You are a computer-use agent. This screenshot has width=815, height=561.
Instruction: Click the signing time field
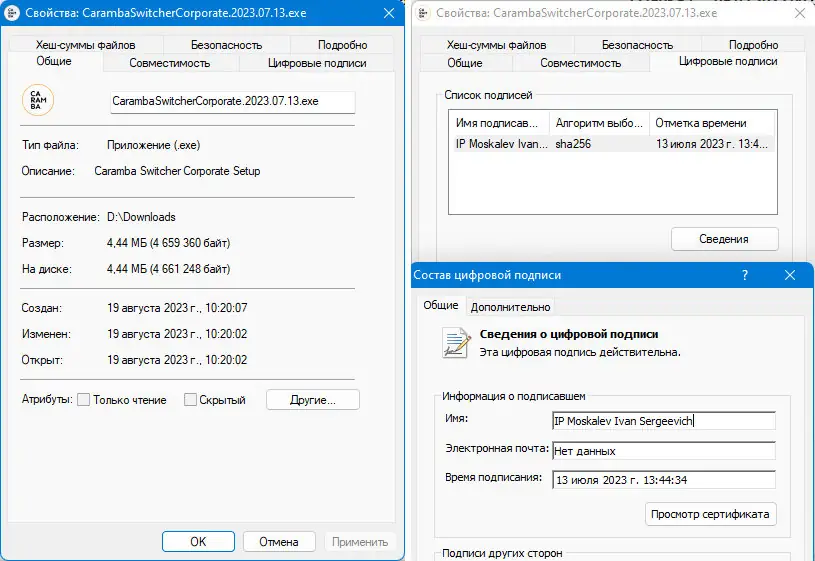click(664, 480)
